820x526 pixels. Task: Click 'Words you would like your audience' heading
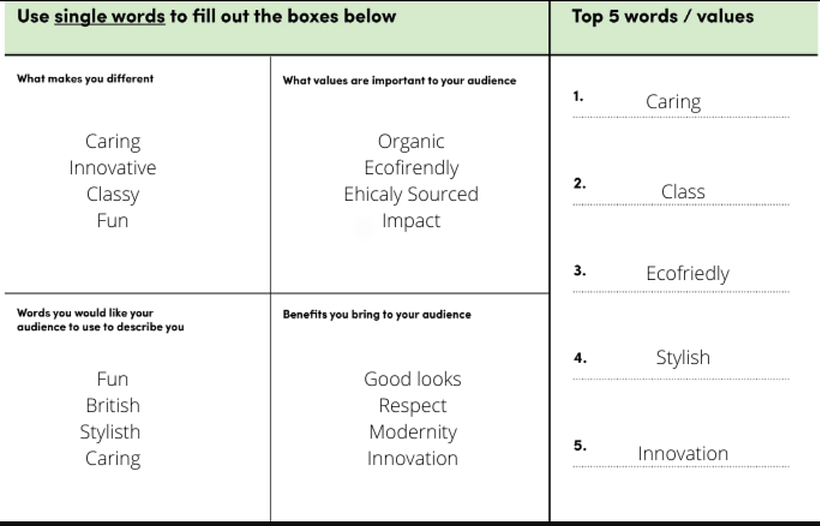tap(100, 320)
